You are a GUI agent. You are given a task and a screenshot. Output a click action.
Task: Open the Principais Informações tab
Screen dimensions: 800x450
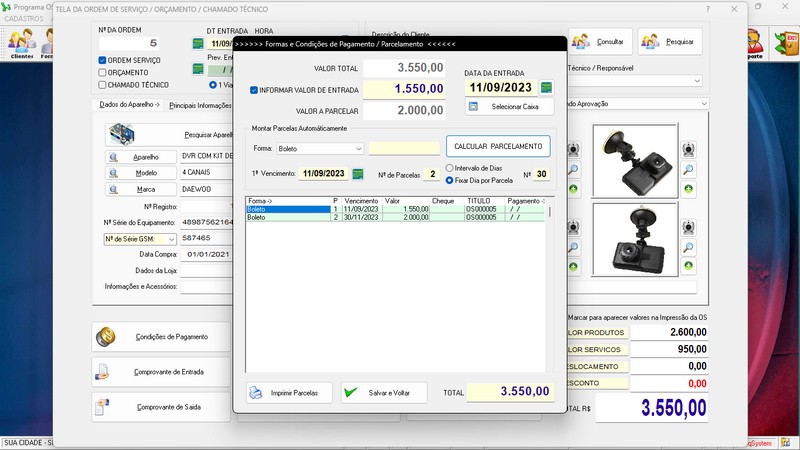pyautogui.click(x=200, y=105)
